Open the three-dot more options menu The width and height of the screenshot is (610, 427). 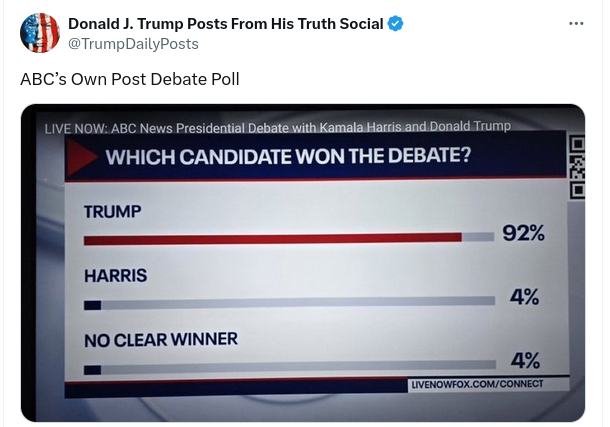575,24
